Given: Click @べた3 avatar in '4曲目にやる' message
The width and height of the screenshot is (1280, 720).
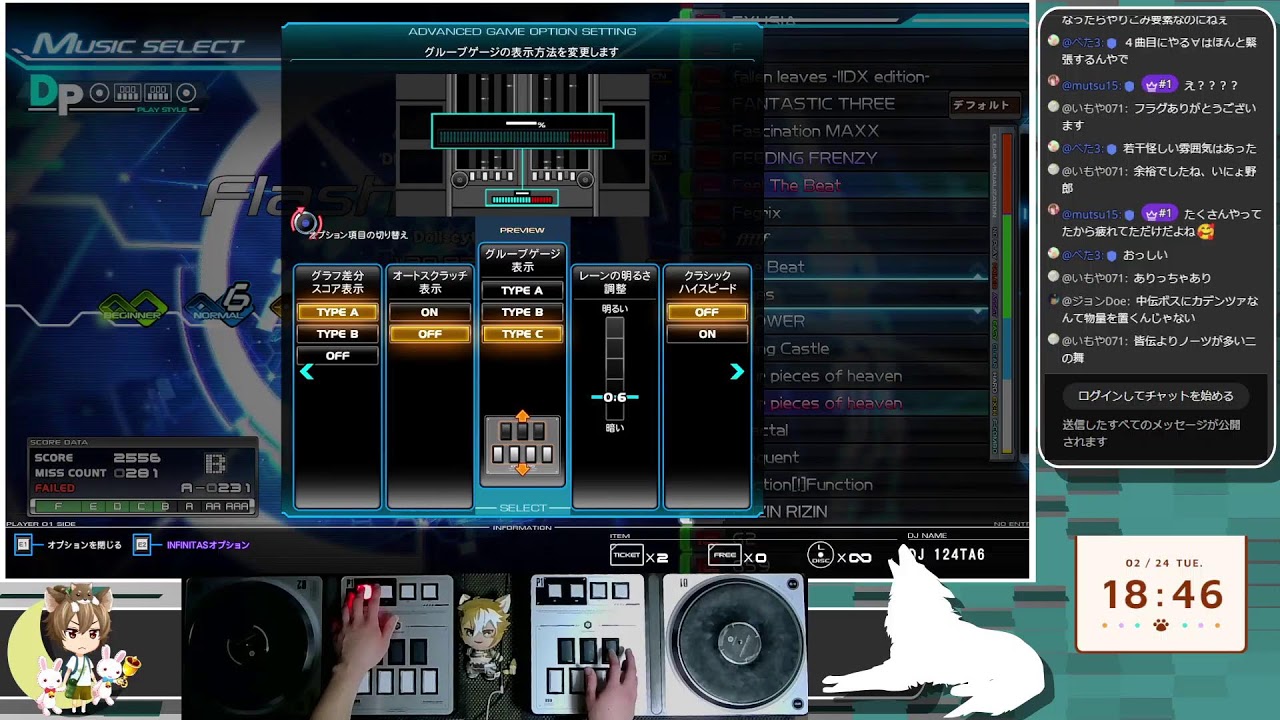Looking at the screenshot, I should coord(1053,41).
